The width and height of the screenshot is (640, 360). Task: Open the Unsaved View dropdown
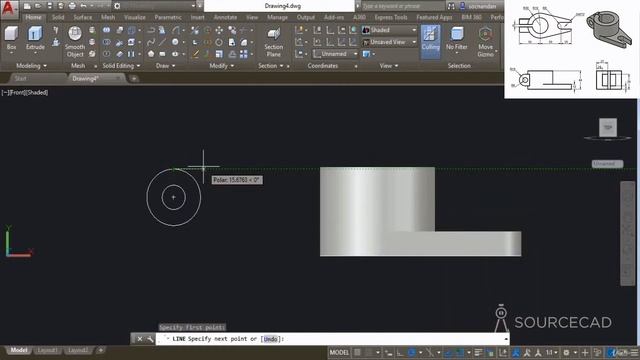[389, 42]
